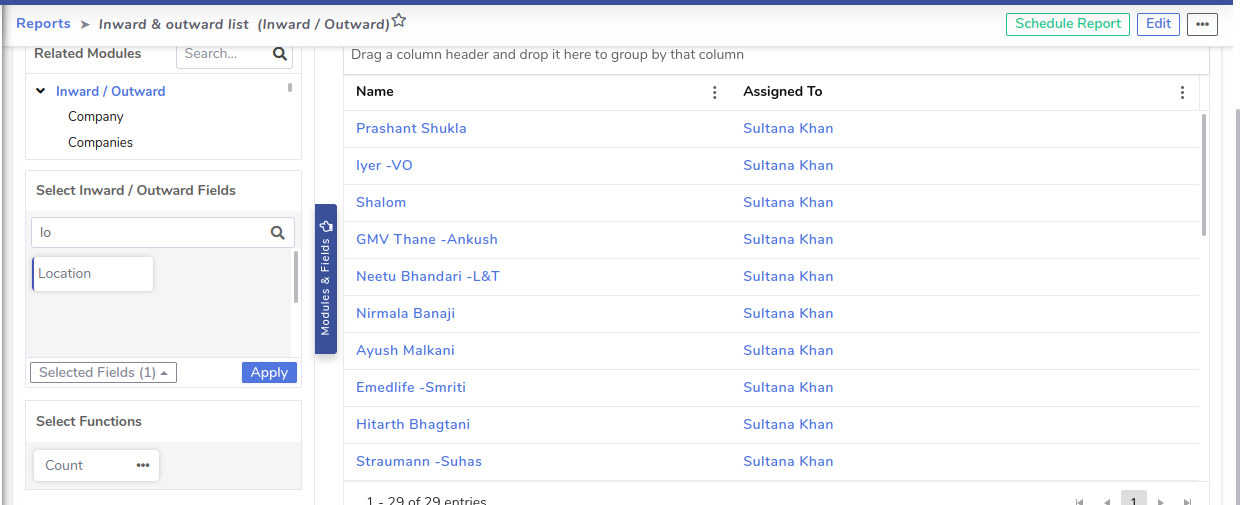Click the table vertical scrollbar
This screenshot has height=505, width=1243.
click(x=1203, y=175)
